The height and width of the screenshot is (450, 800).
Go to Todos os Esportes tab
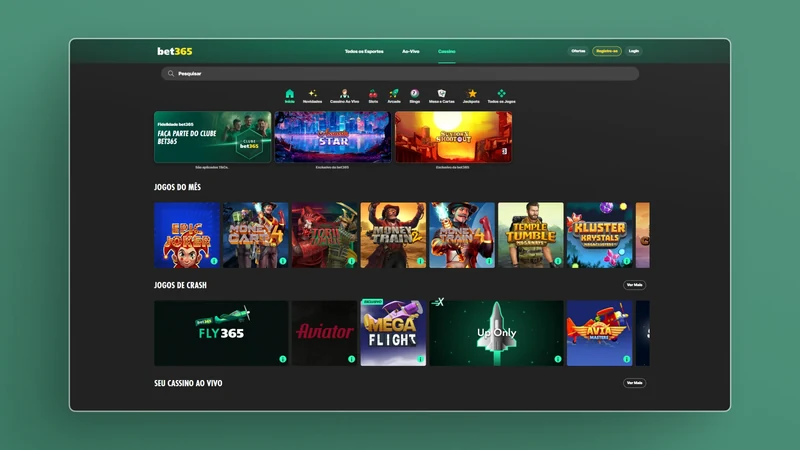(x=364, y=52)
